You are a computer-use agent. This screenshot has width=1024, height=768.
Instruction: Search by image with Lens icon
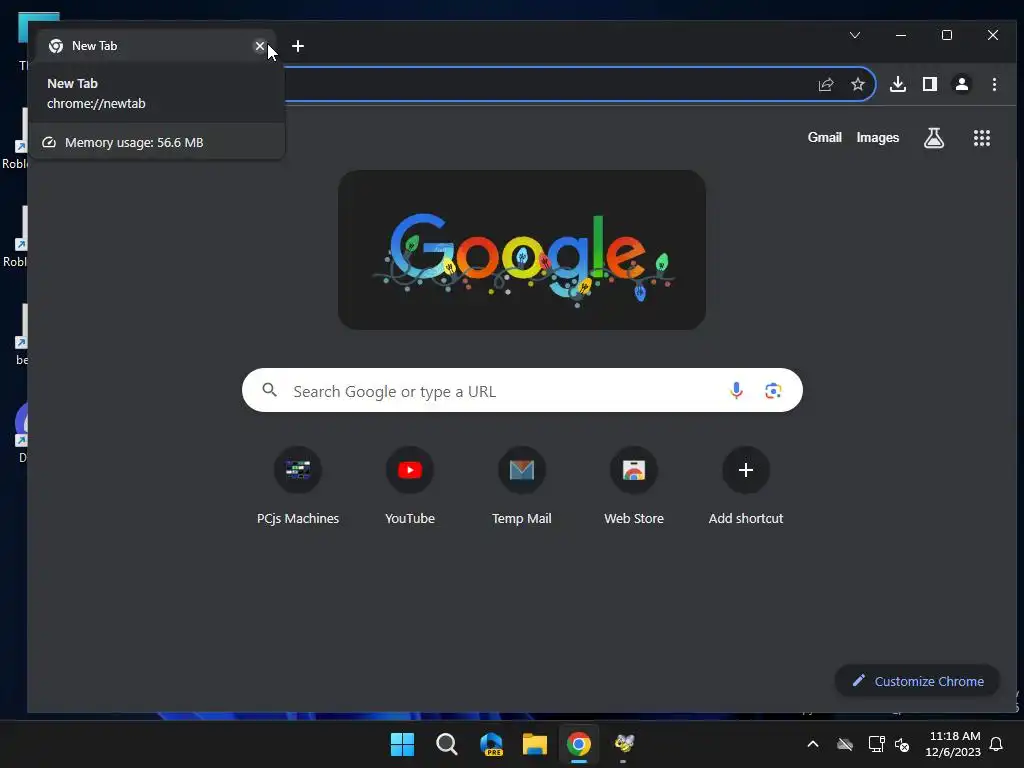click(773, 391)
